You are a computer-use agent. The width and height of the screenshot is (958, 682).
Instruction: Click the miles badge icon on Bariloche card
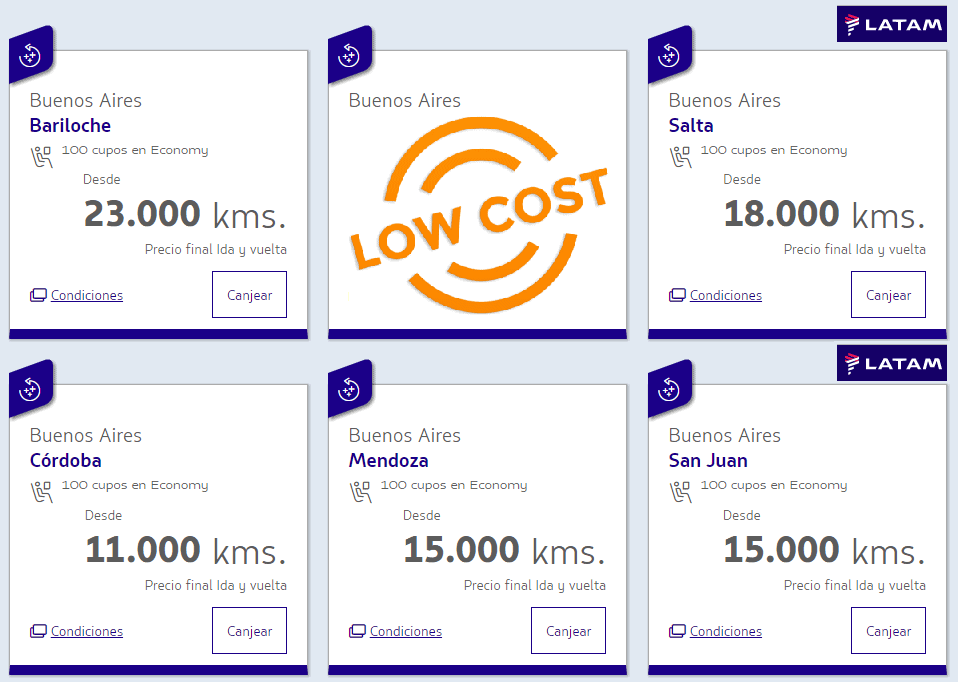tap(31, 55)
